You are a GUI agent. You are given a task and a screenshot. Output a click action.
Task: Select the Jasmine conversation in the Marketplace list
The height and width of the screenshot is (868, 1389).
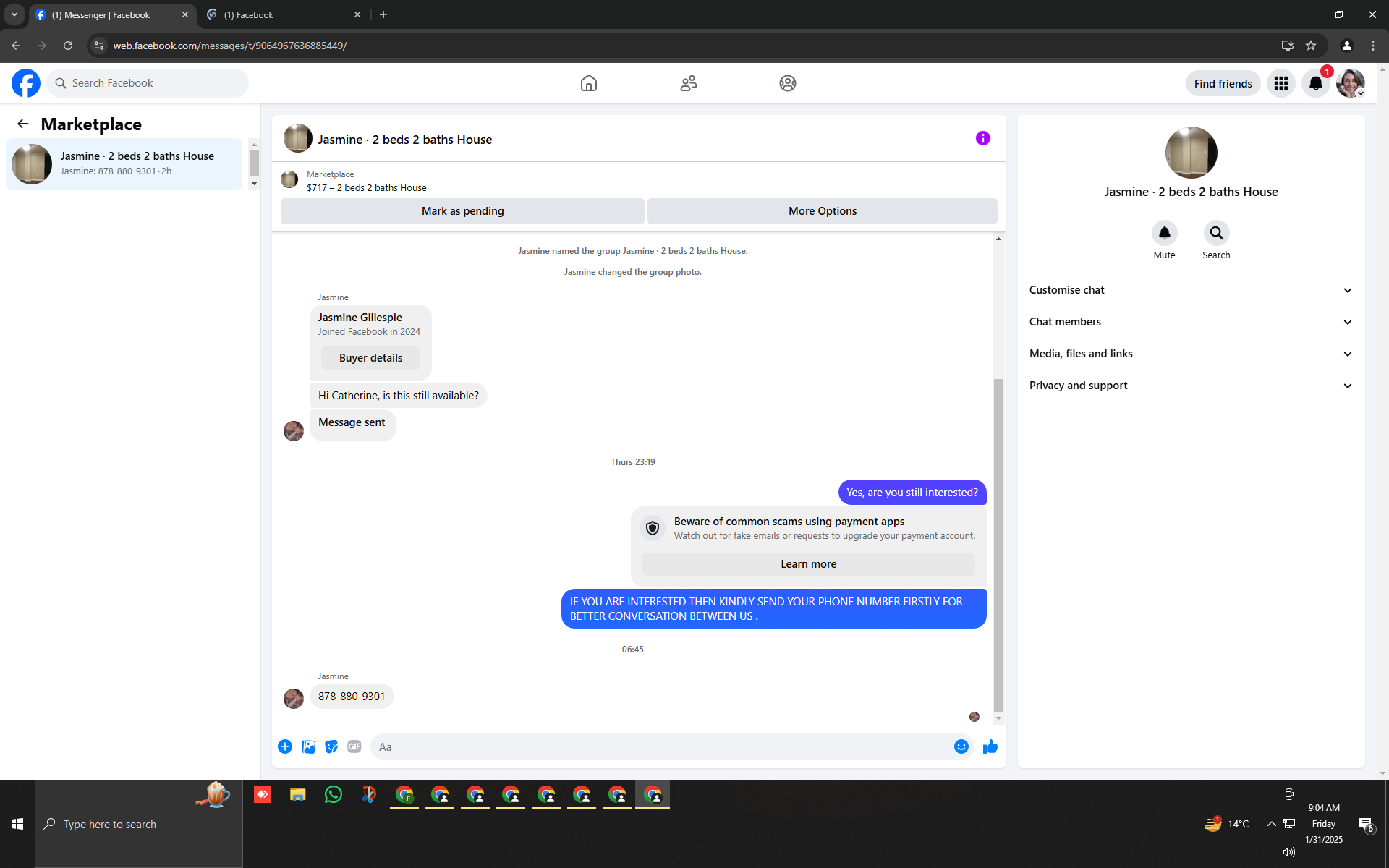pyautogui.click(x=124, y=164)
